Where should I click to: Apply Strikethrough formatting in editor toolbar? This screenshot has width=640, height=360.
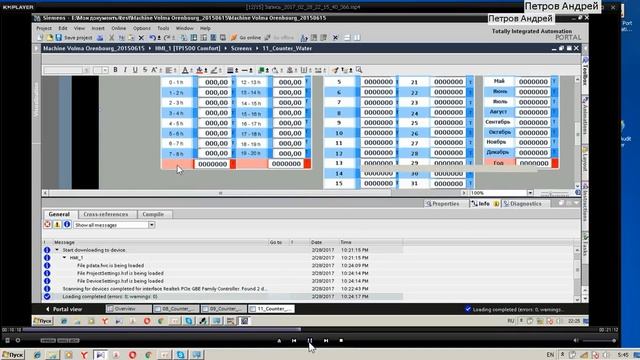pyautogui.click(x=145, y=70)
